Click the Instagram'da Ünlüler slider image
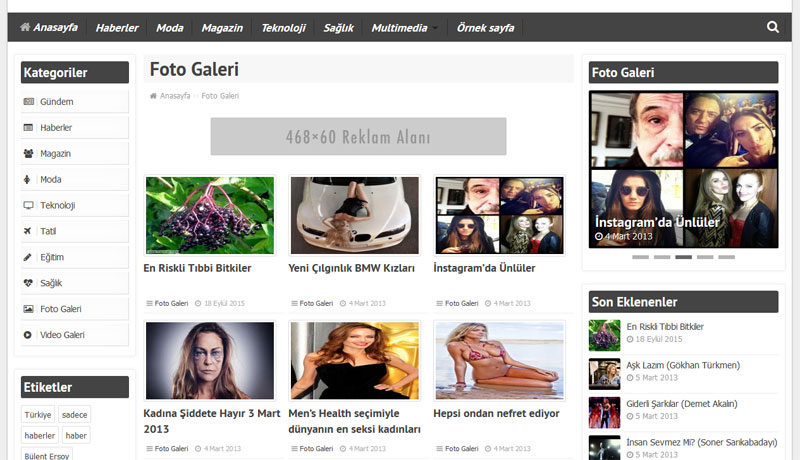This screenshot has width=800, height=460. click(684, 169)
